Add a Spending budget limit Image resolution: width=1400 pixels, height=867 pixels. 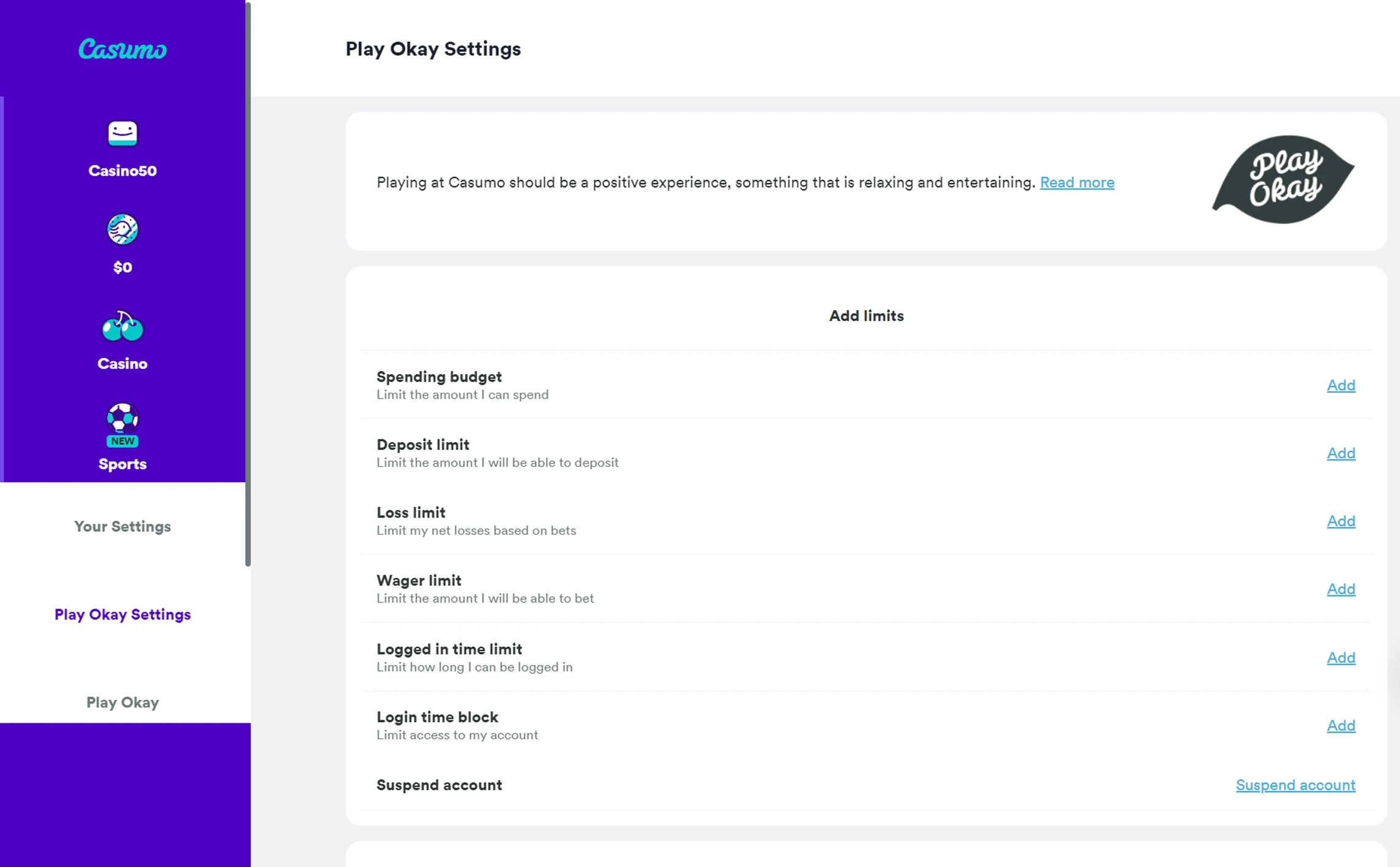click(x=1341, y=385)
